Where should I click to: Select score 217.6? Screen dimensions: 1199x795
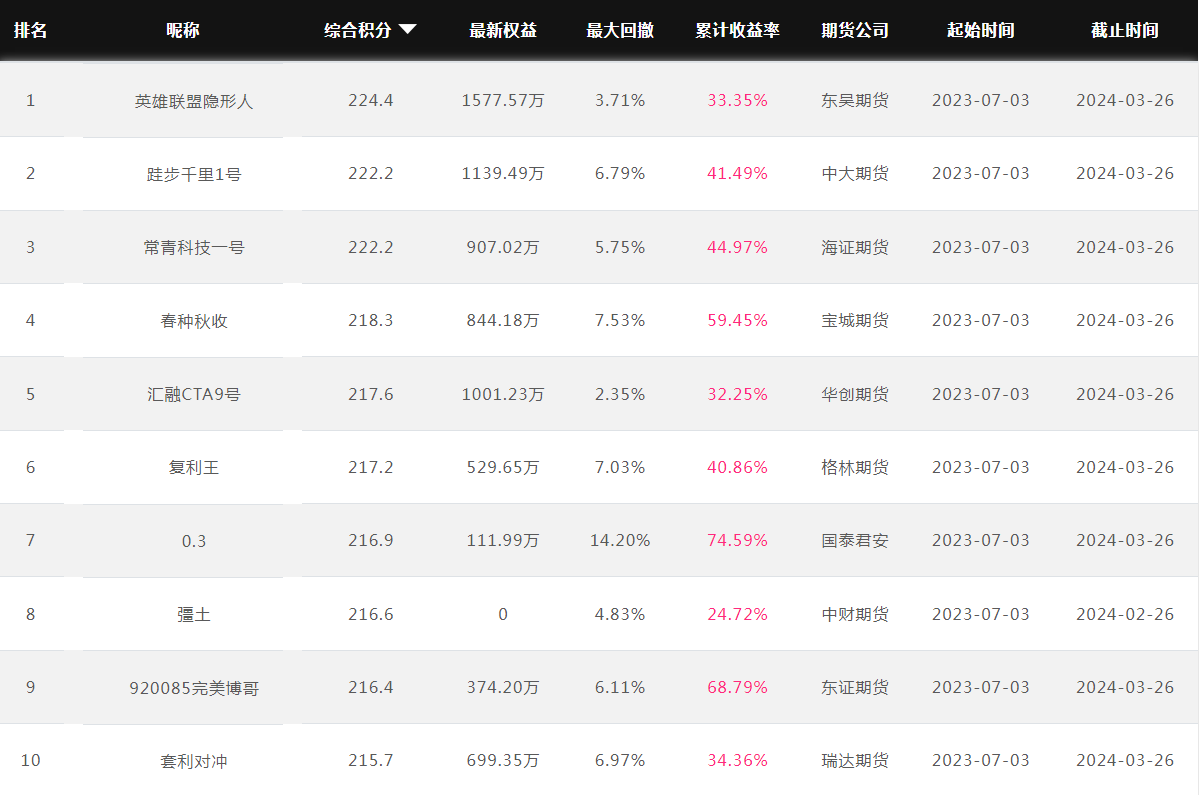pyautogui.click(x=371, y=394)
